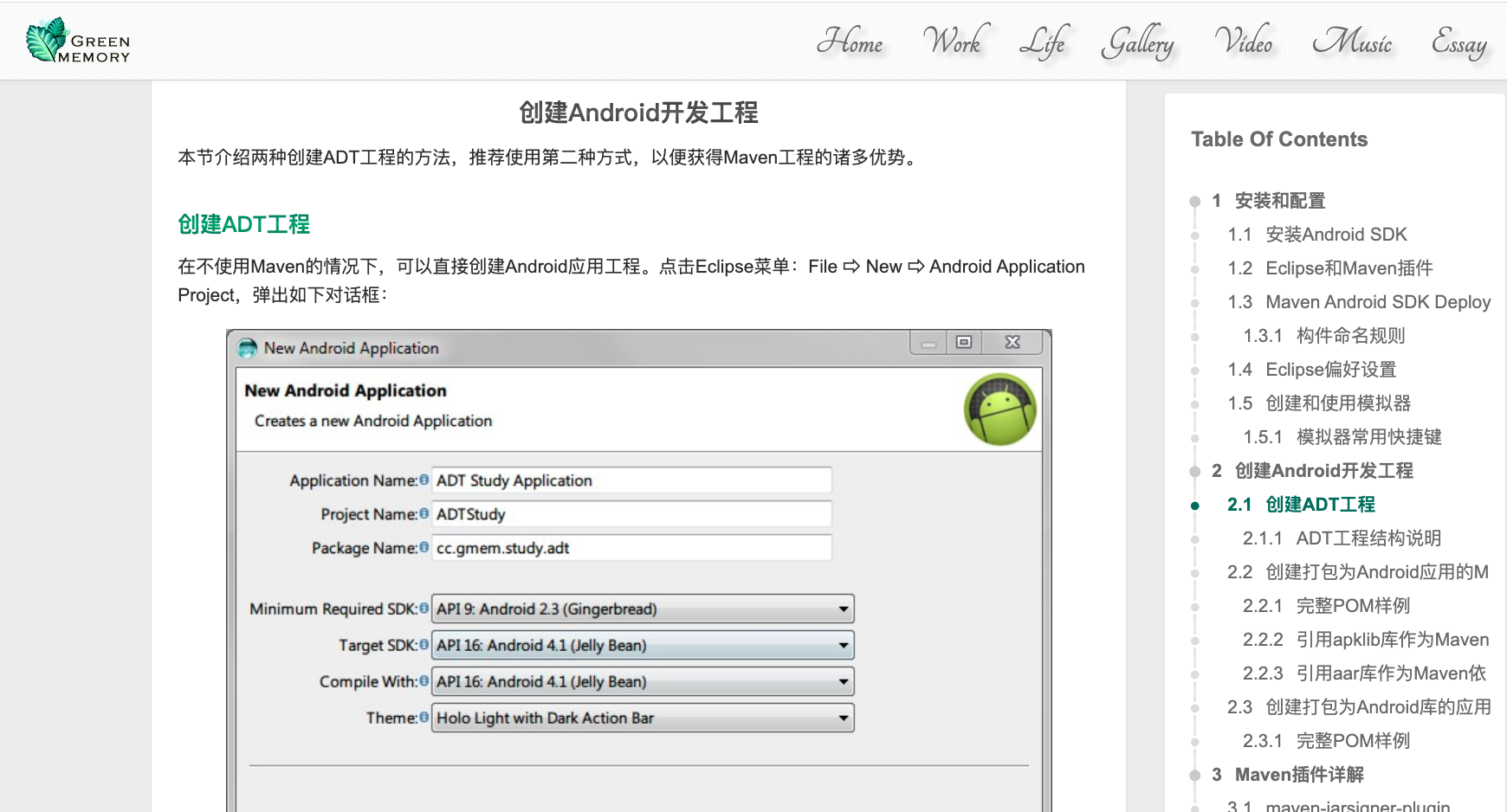Image resolution: width=1507 pixels, height=812 pixels.
Task: Open the Video navigation menu item
Action: point(1244,41)
